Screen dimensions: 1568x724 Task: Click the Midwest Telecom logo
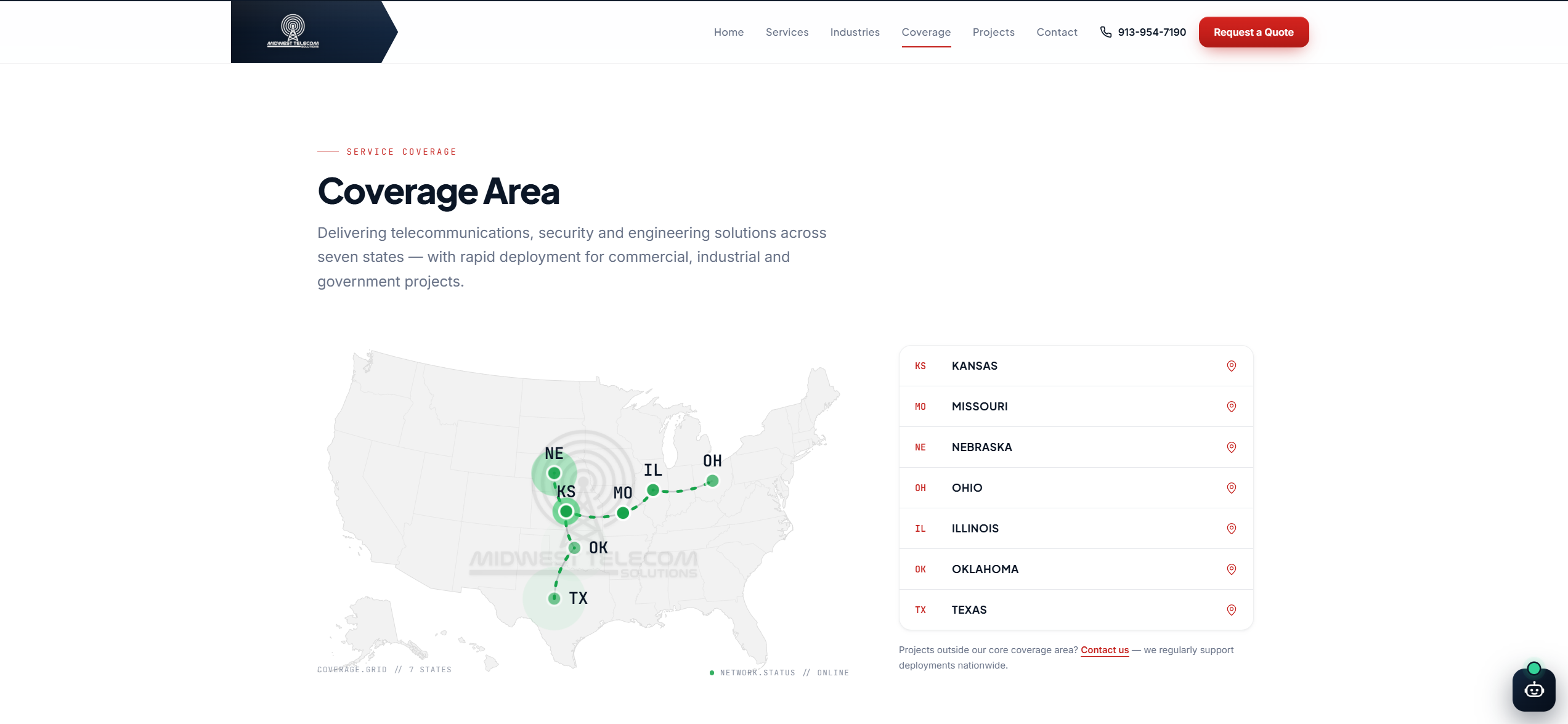click(293, 31)
